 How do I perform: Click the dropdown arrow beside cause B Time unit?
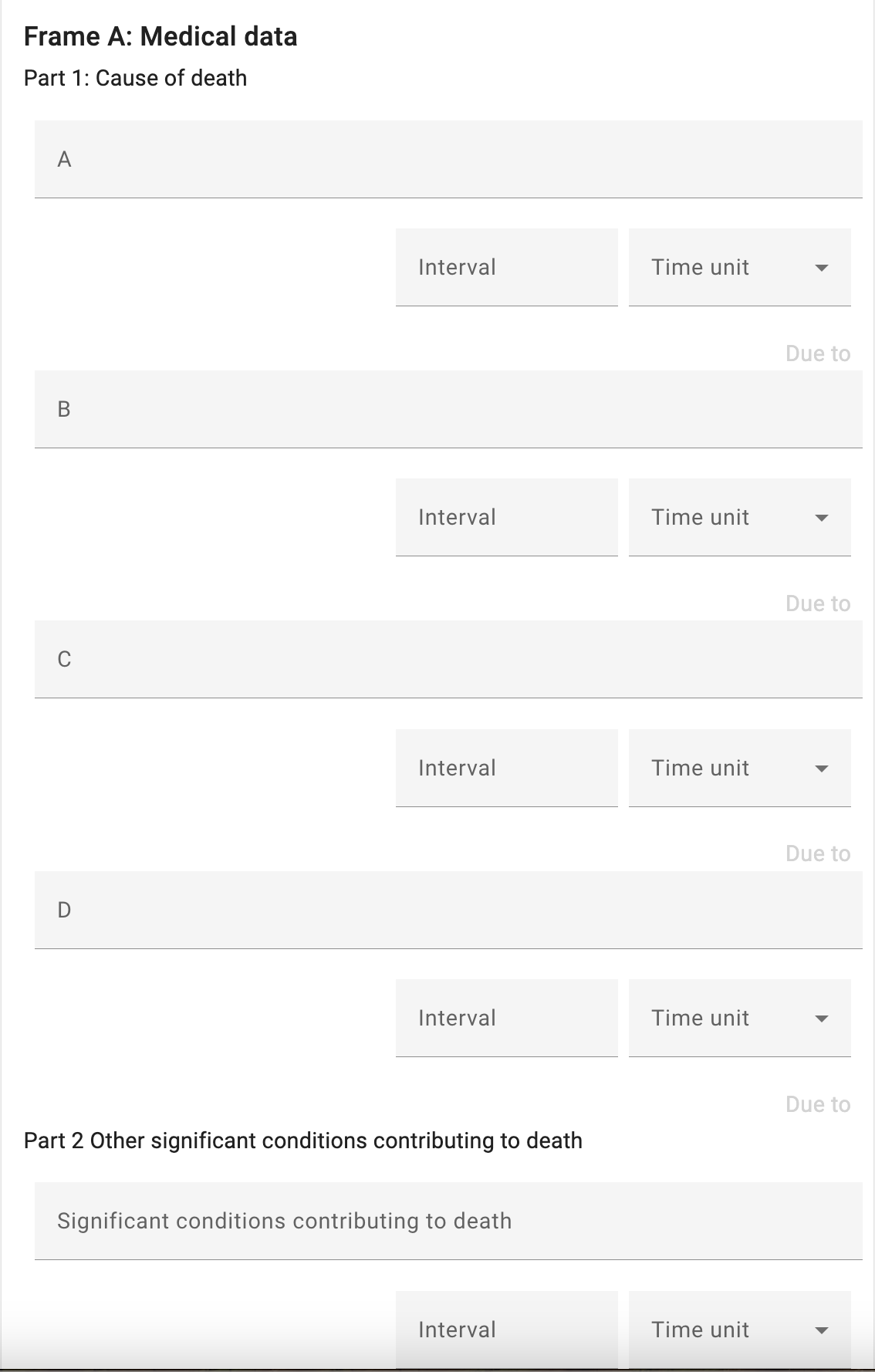pyautogui.click(x=822, y=518)
